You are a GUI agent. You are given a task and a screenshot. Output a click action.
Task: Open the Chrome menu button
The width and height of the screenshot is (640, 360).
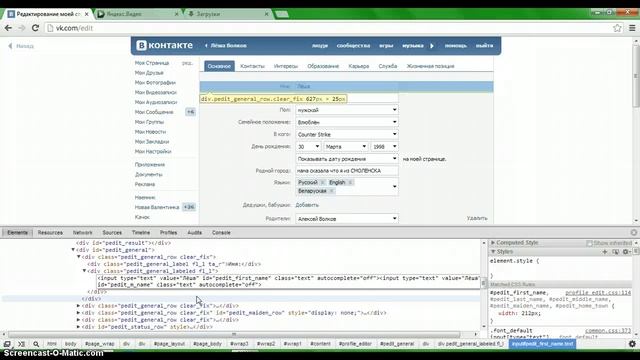click(x=632, y=28)
